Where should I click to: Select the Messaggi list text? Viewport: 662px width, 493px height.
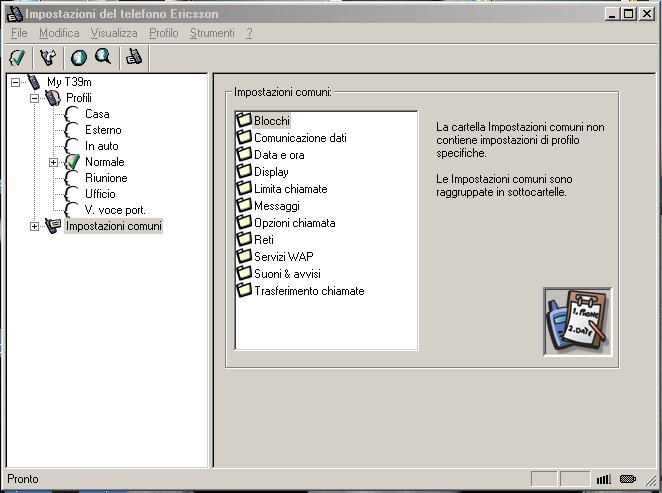click(277, 206)
